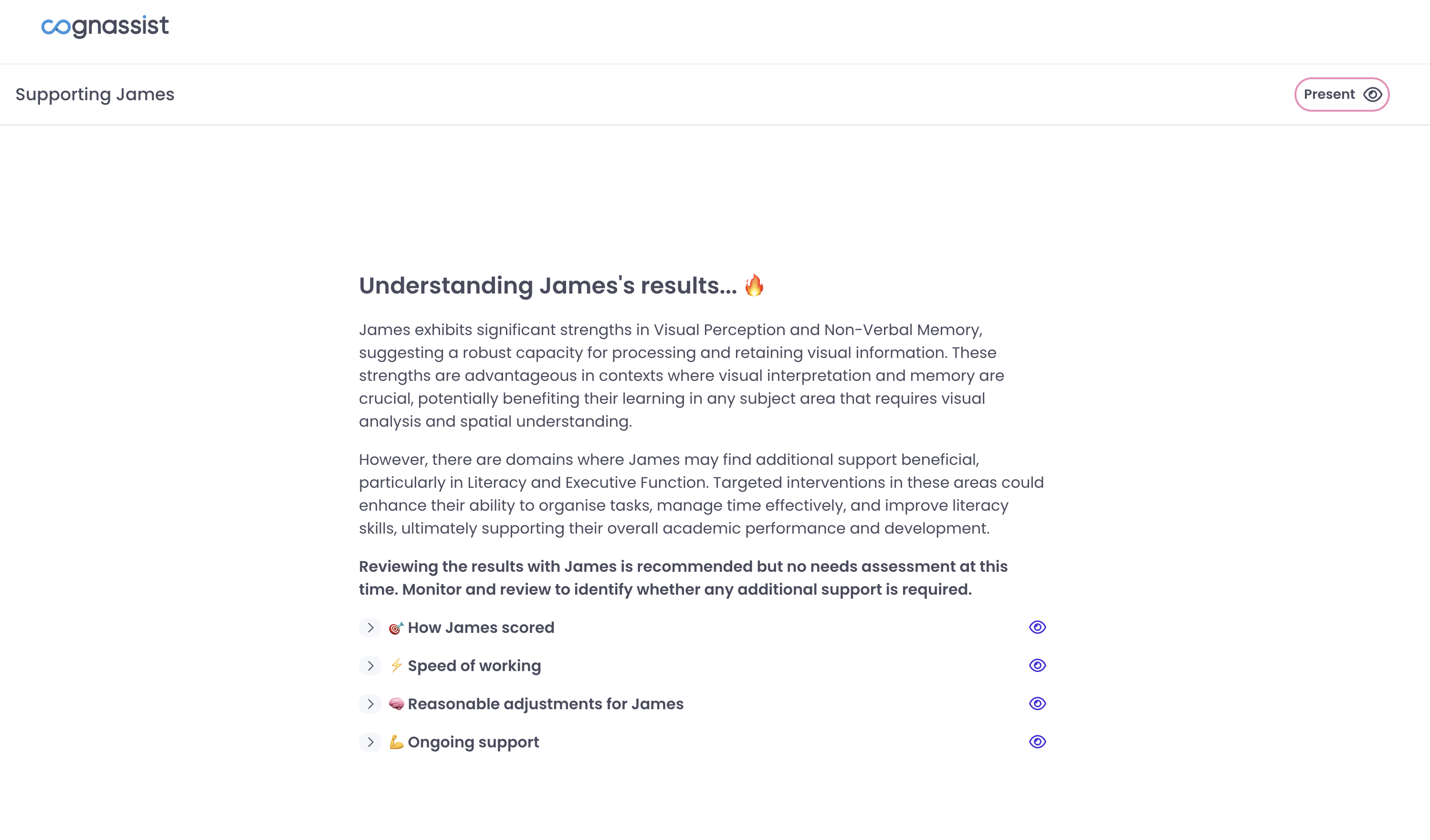Open the Reasonable adjustments chevron arrow
Image resolution: width=1430 pixels, height=840 pixels.
tap(370, 704)
